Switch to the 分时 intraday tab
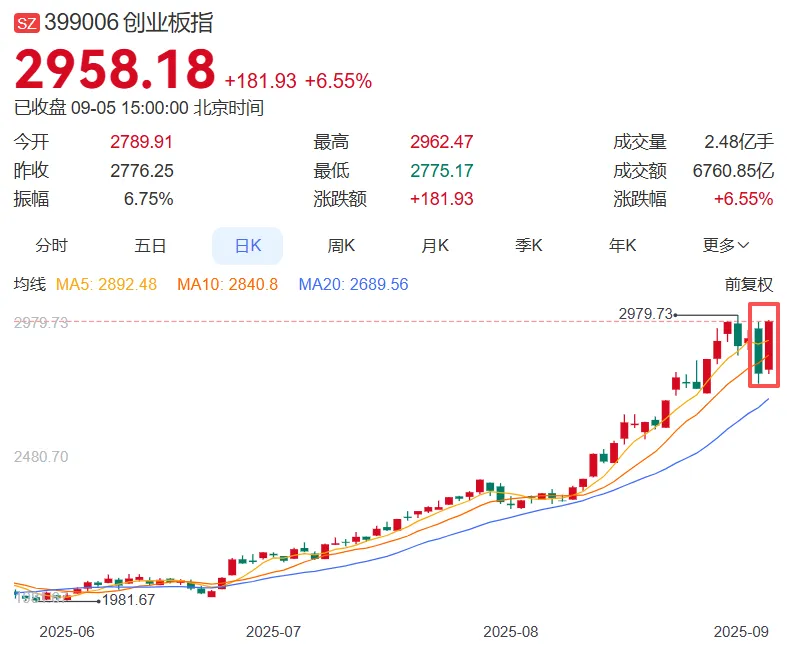The height and width of the screenshot is (649, 787). click(51, 245)
